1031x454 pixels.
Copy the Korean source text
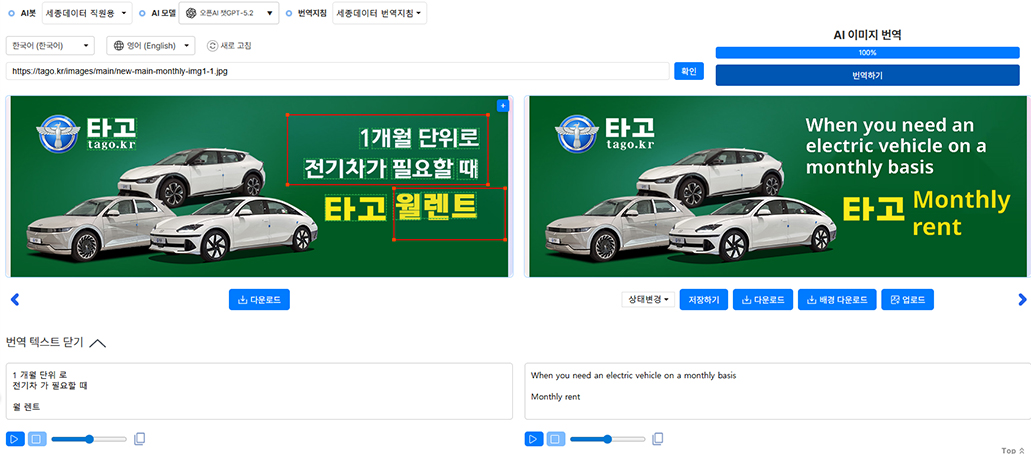tap(140, 439)
